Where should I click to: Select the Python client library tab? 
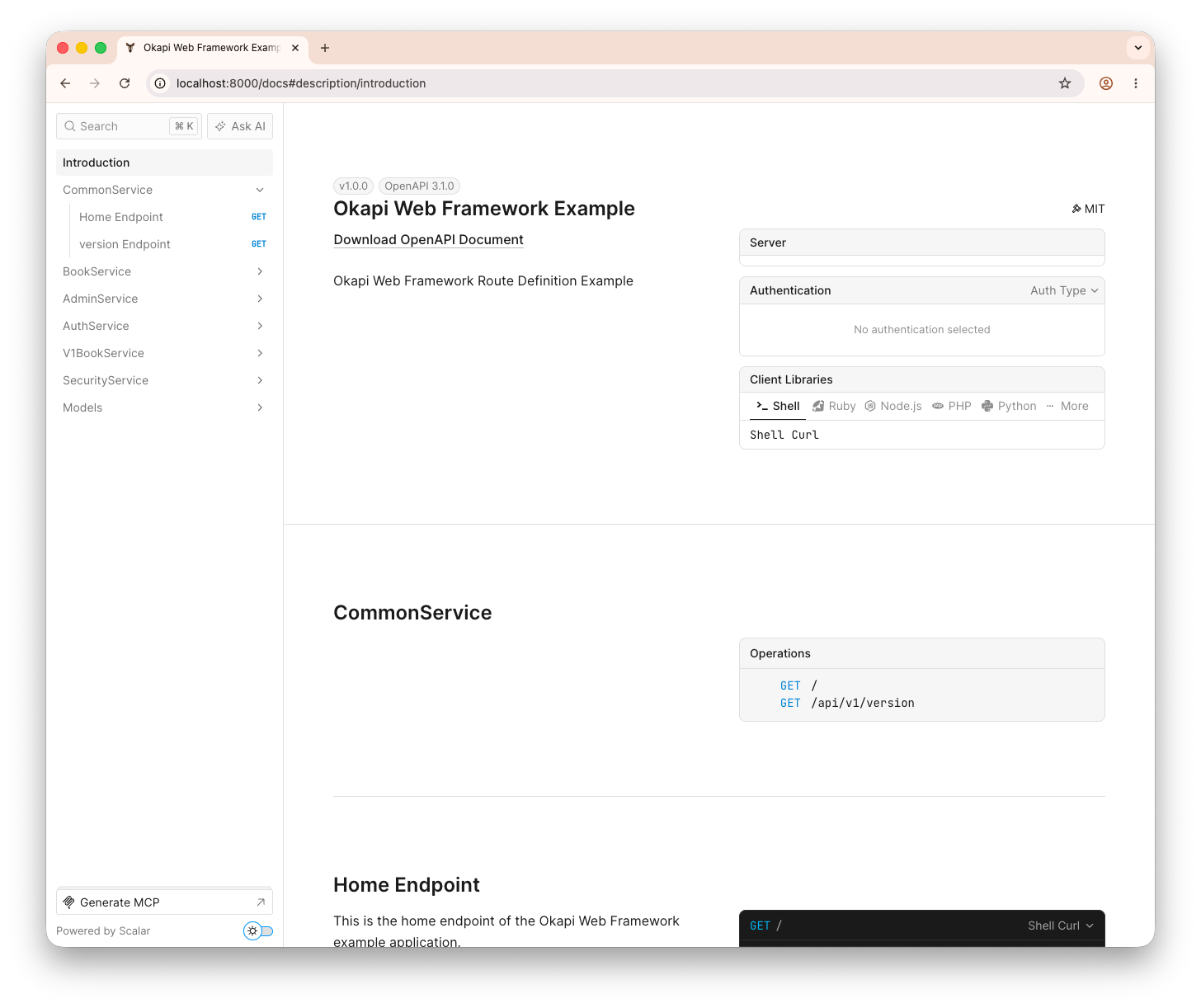(x=1009, y=406)
